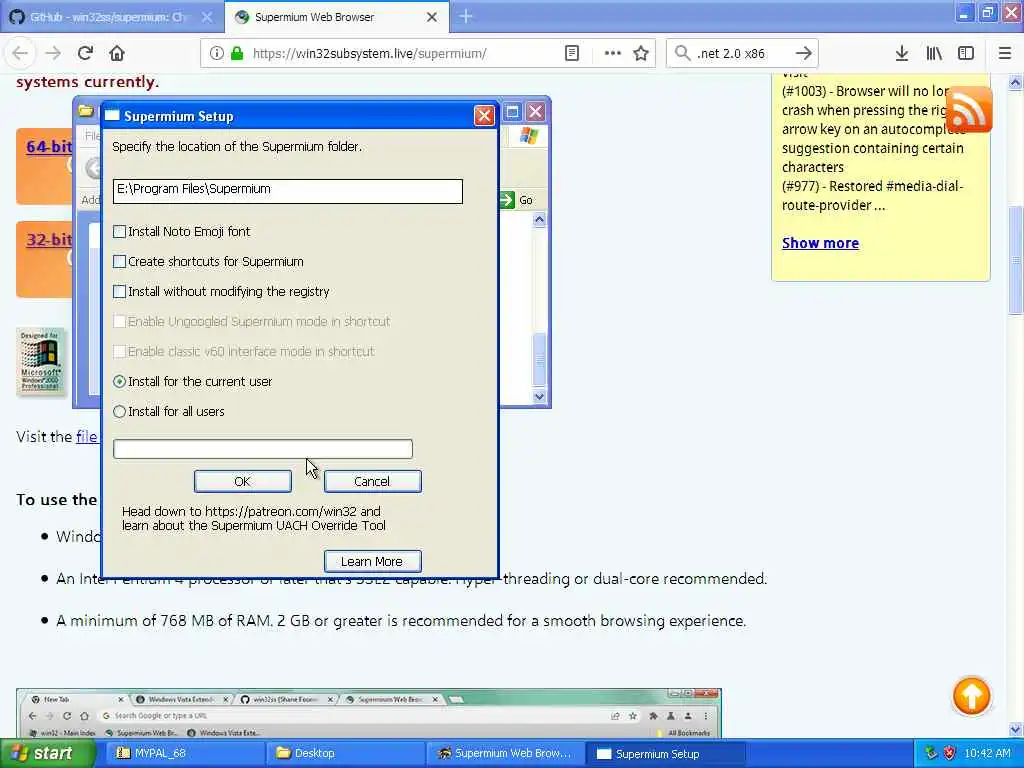Click the search box containing .net 2.0 x86
The image size is (1024, 768).
pos(741,53)
